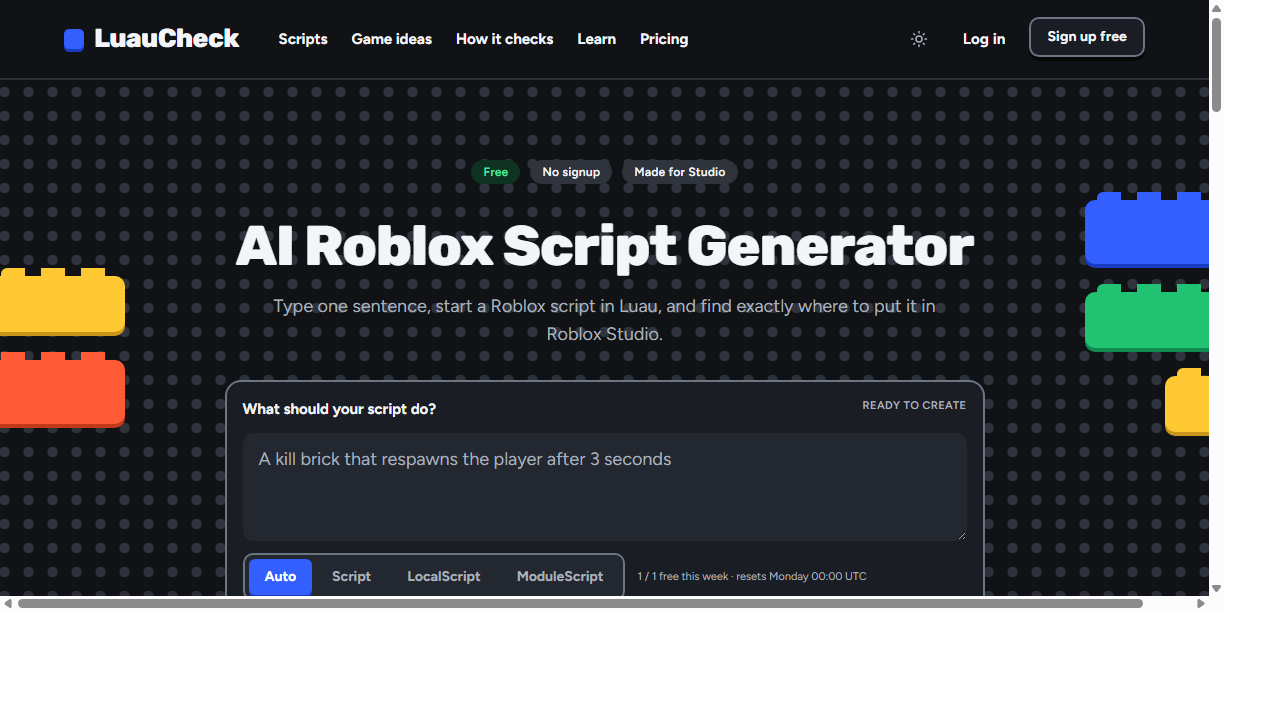Click the horizontal scrollbar thumb
The height and width of the screenshot is (720, 1280).
pyautogui.click(x=580, y=603)
